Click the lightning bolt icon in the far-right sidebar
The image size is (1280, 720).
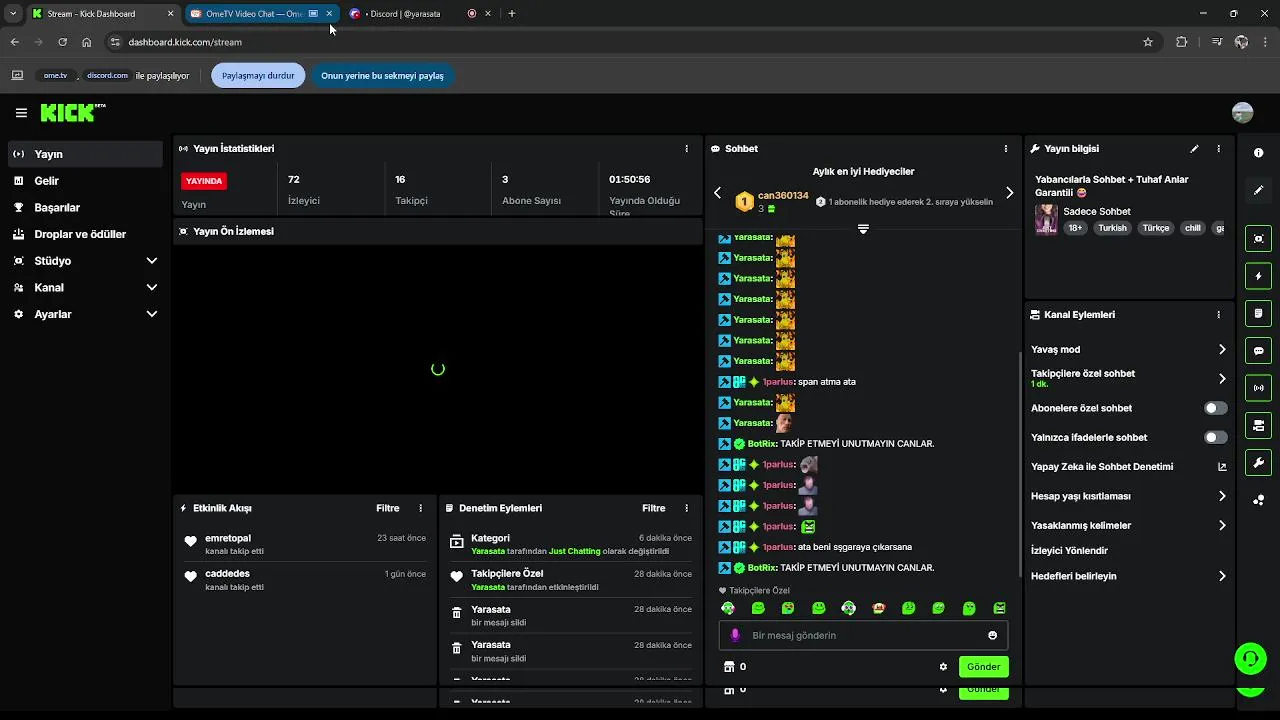coord(1258,276)
